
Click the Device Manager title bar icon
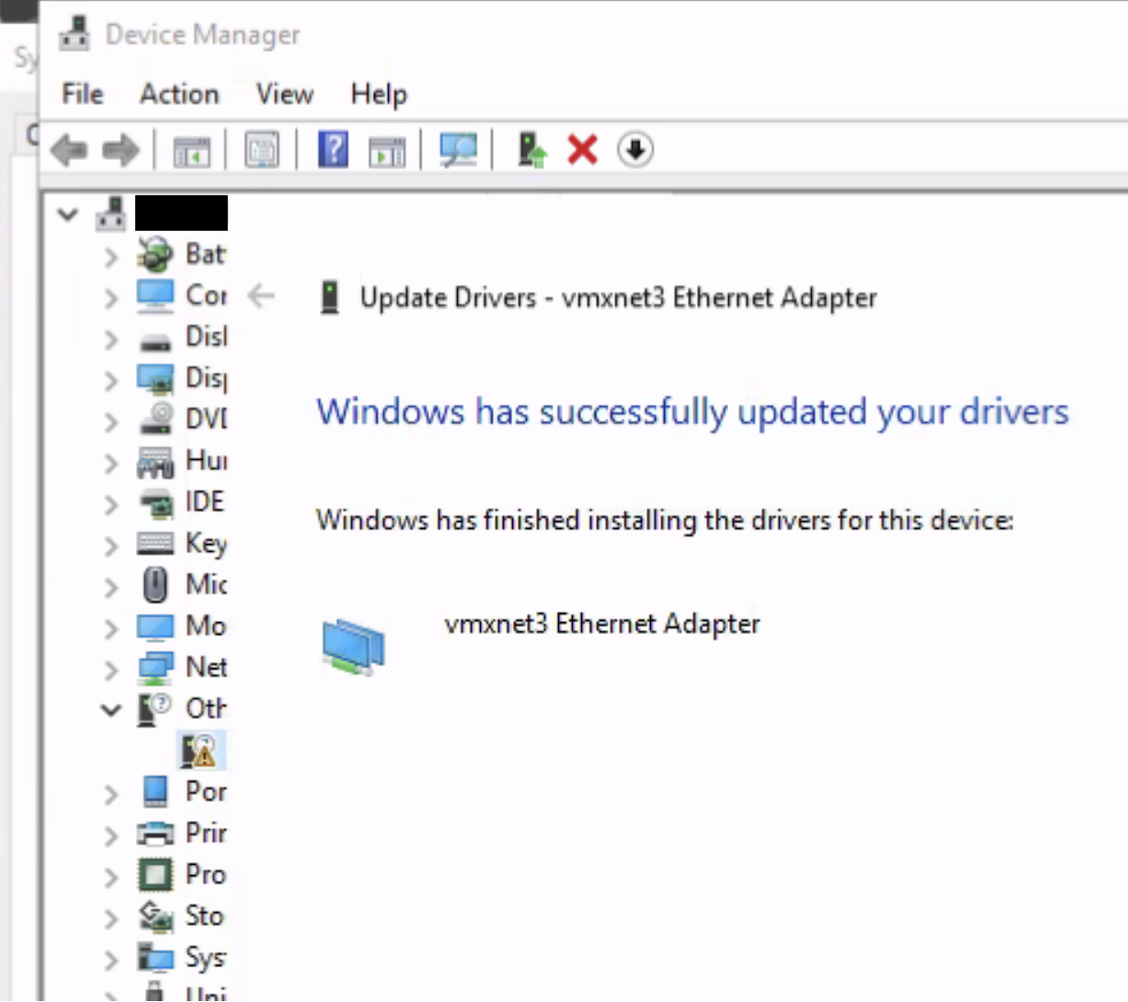coord(75,33)
